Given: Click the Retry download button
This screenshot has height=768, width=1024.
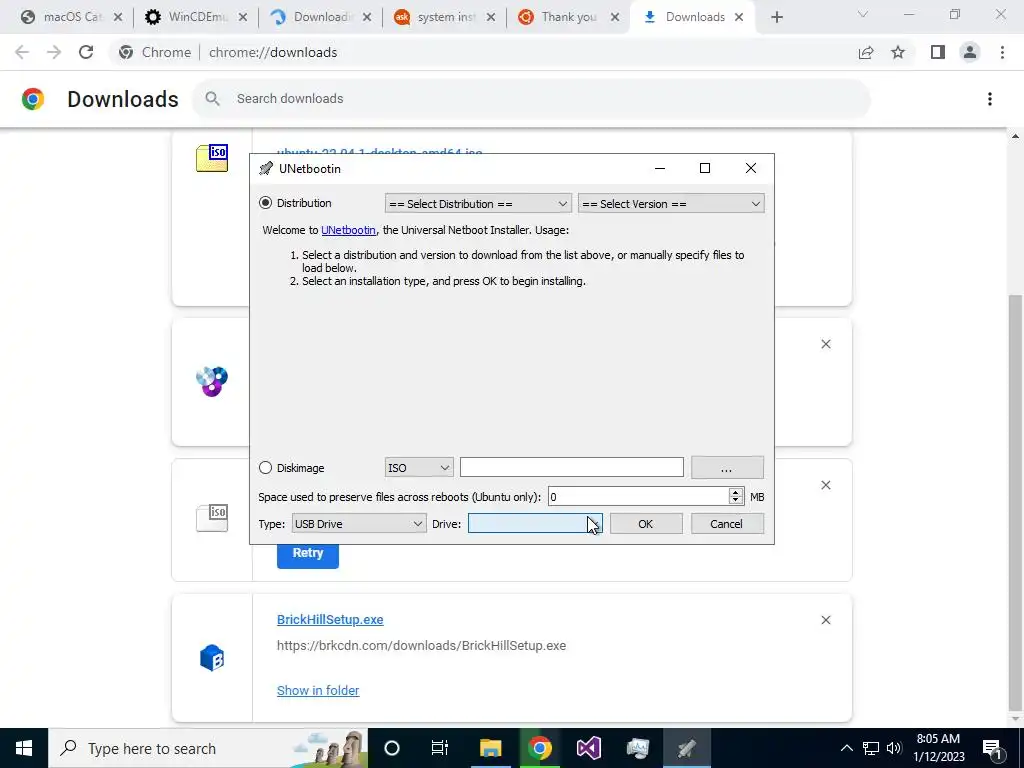Looking at the screenshot, I should [308, 553].
